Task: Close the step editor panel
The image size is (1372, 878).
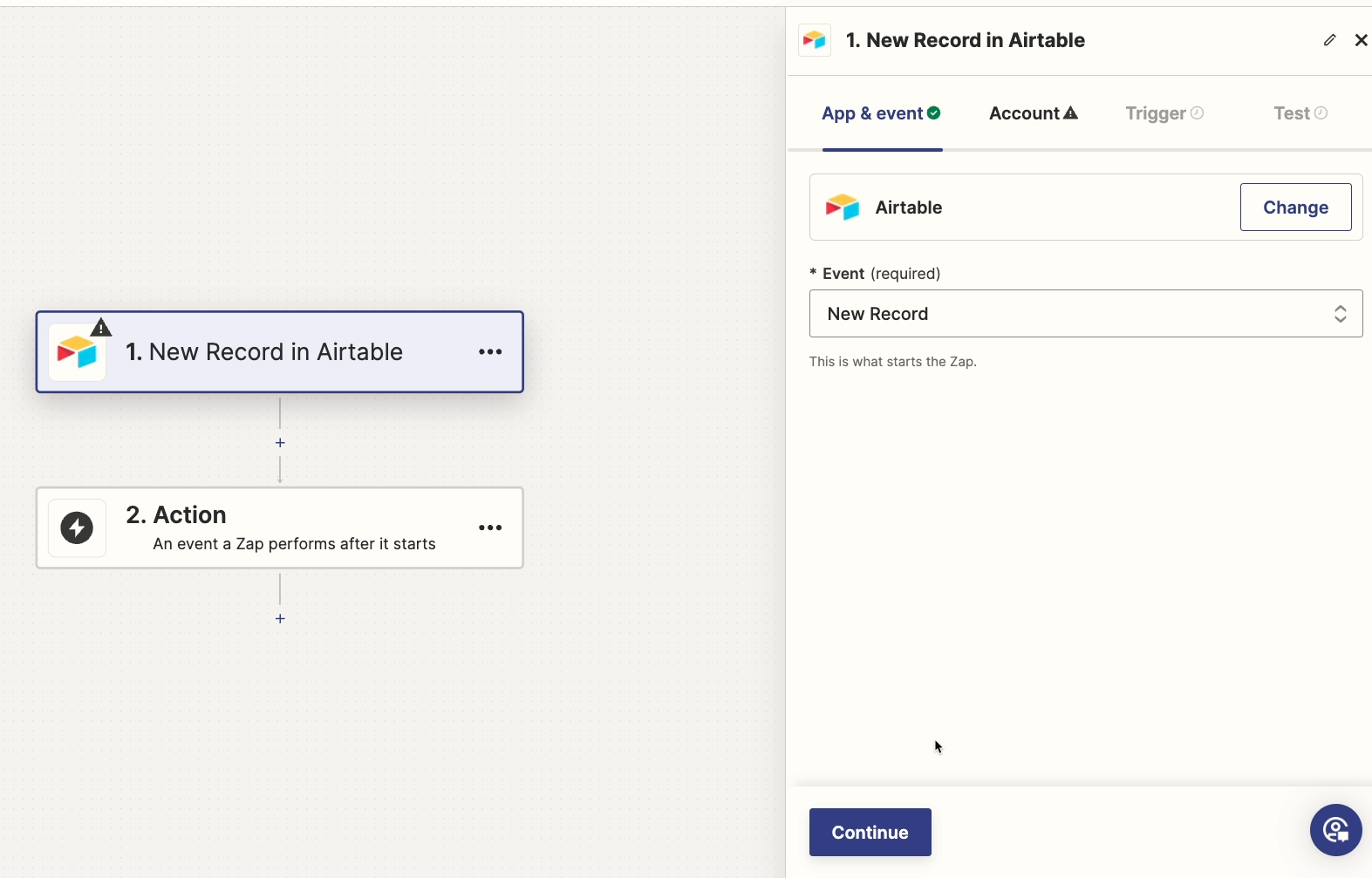Action: (x=1361, y=40)
